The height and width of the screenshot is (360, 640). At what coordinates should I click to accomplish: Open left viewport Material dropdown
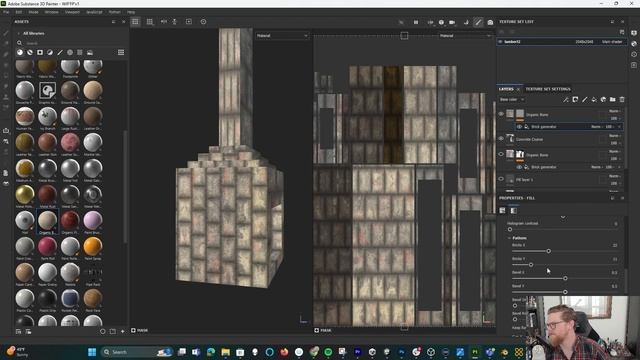coord(282,36)
